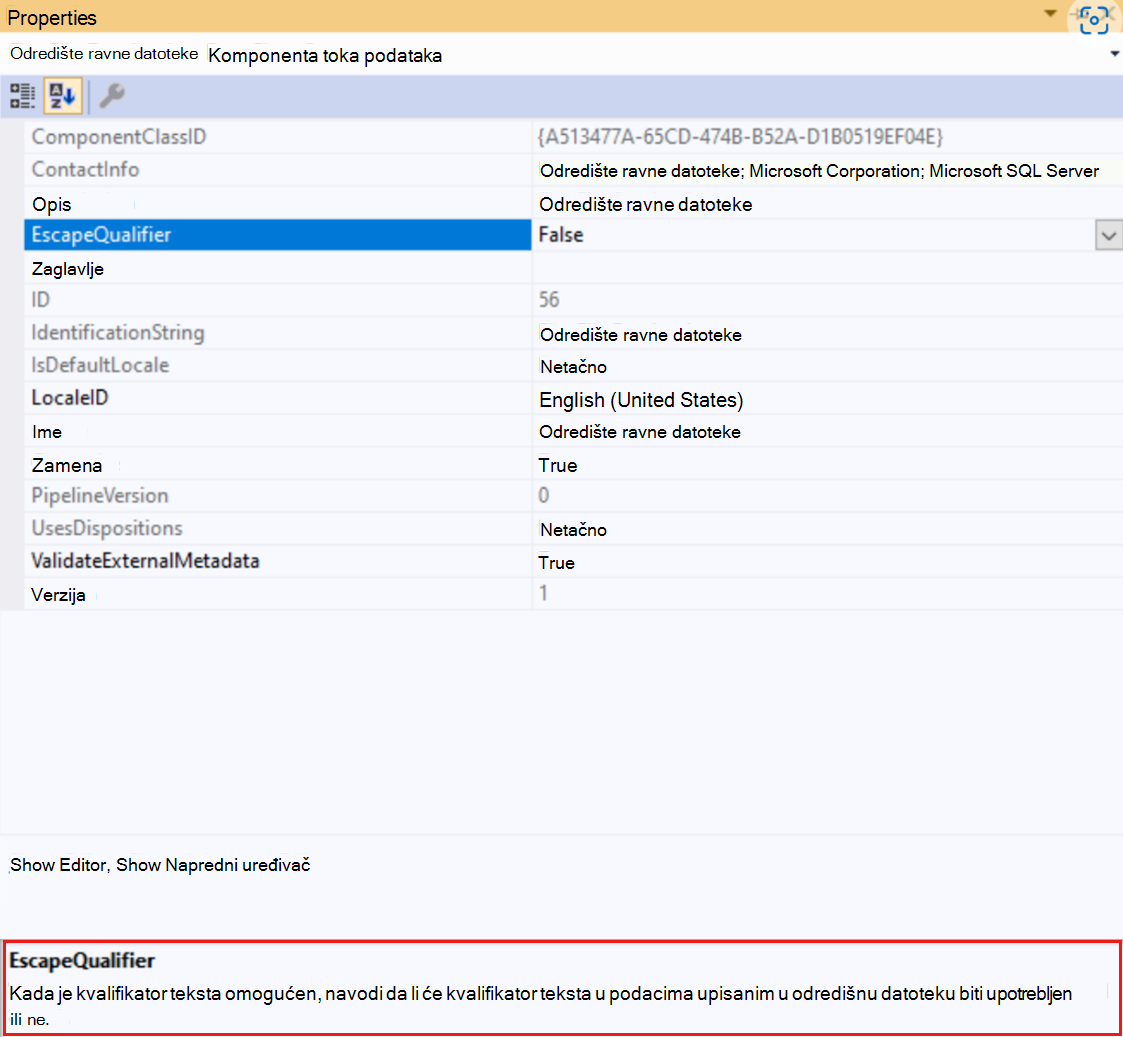Screen dimensions: 1123x1037
Task: Click the PipelineVersion value 0
Action: (x=544, y=496)
